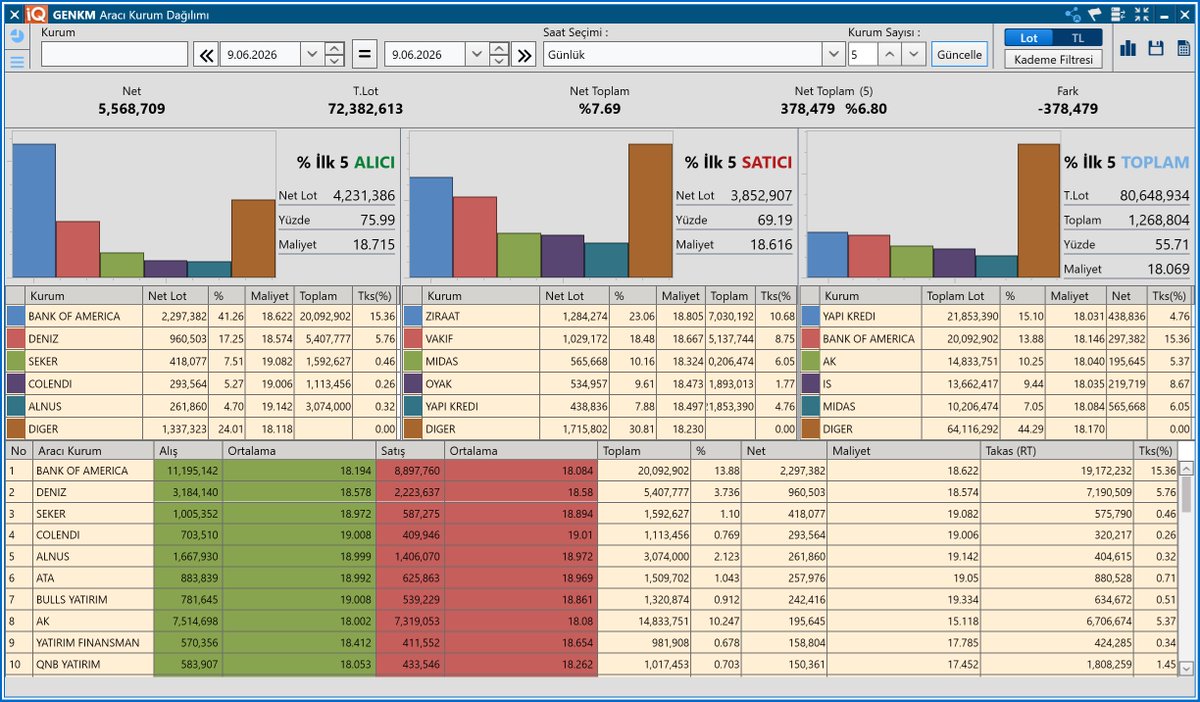The height and width of the screenshot is (702, 1200).
Task: Select YATIRIM FINANSMAN row in bottom table
Action: 591,643
